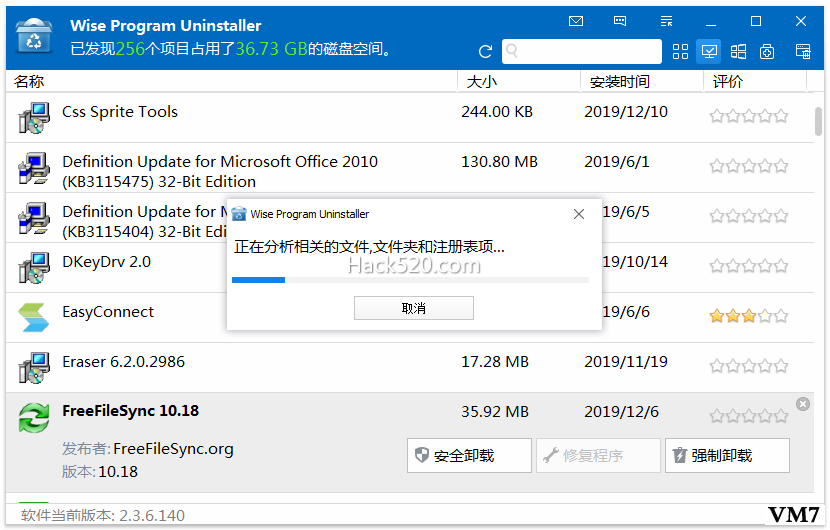This screenshot has width=830, height=530.
Task: Click the 正在分析相关的文件 dialog message
Action: [369, 246]
